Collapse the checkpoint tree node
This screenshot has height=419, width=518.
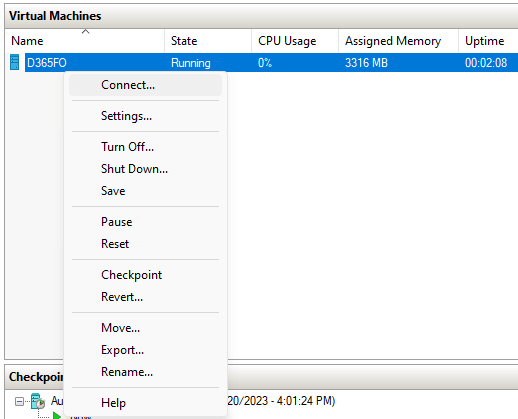click(x=19, y=402)
